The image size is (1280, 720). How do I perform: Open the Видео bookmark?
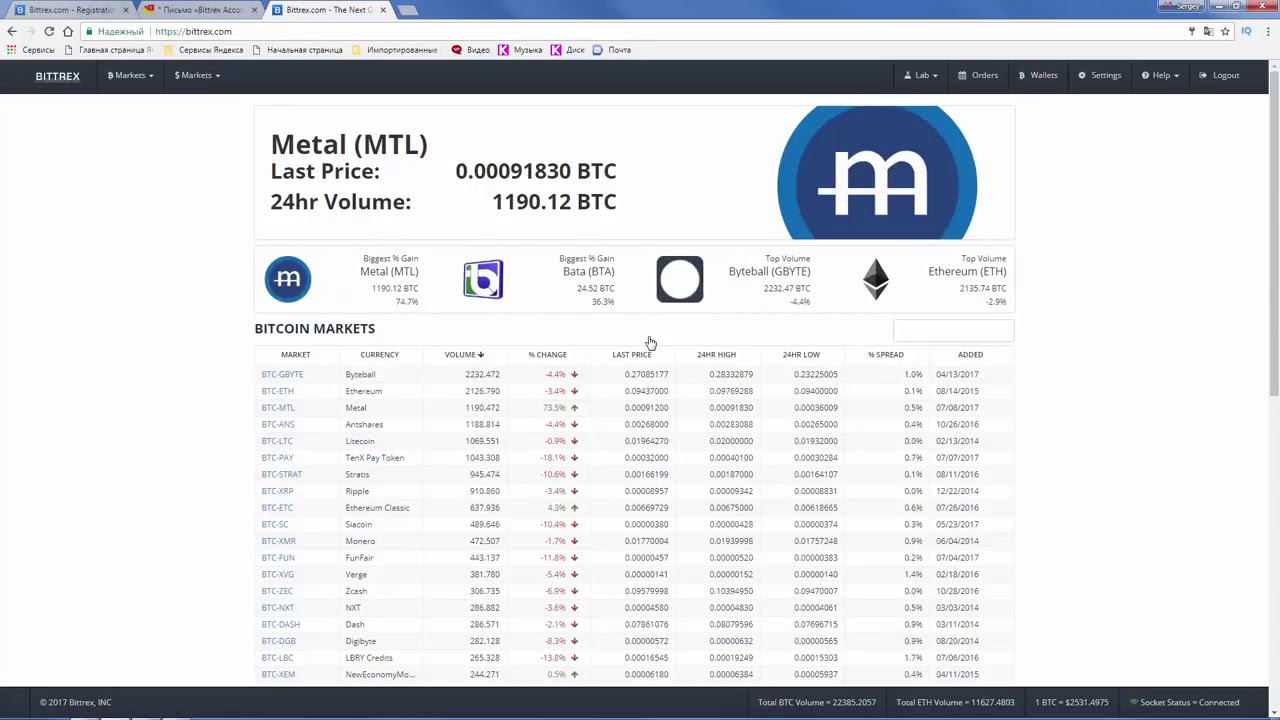click(471, 50)
